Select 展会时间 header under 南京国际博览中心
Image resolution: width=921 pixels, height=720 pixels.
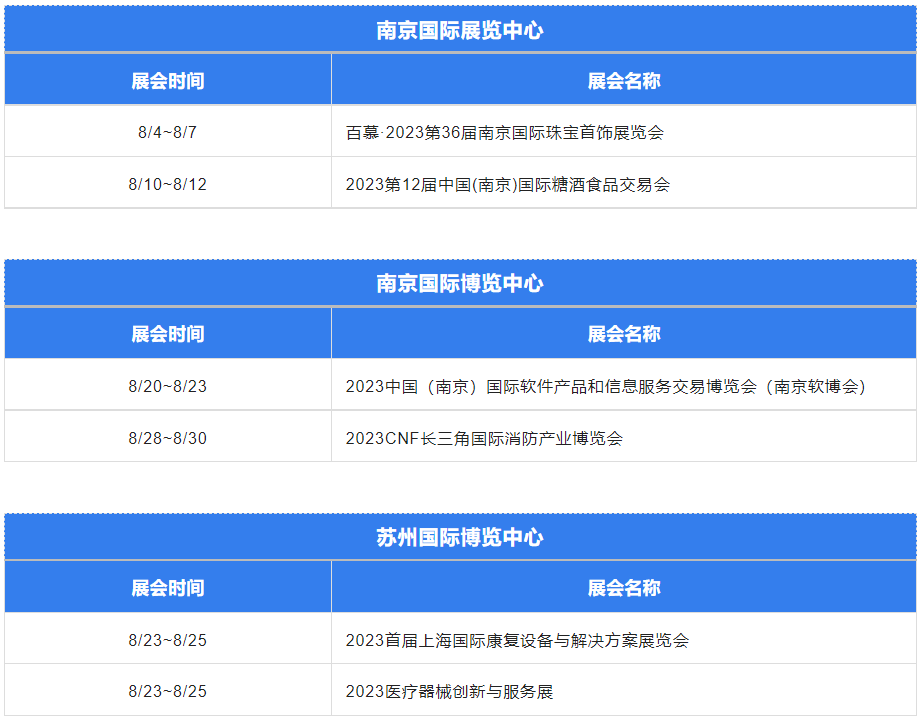[168, 334]
